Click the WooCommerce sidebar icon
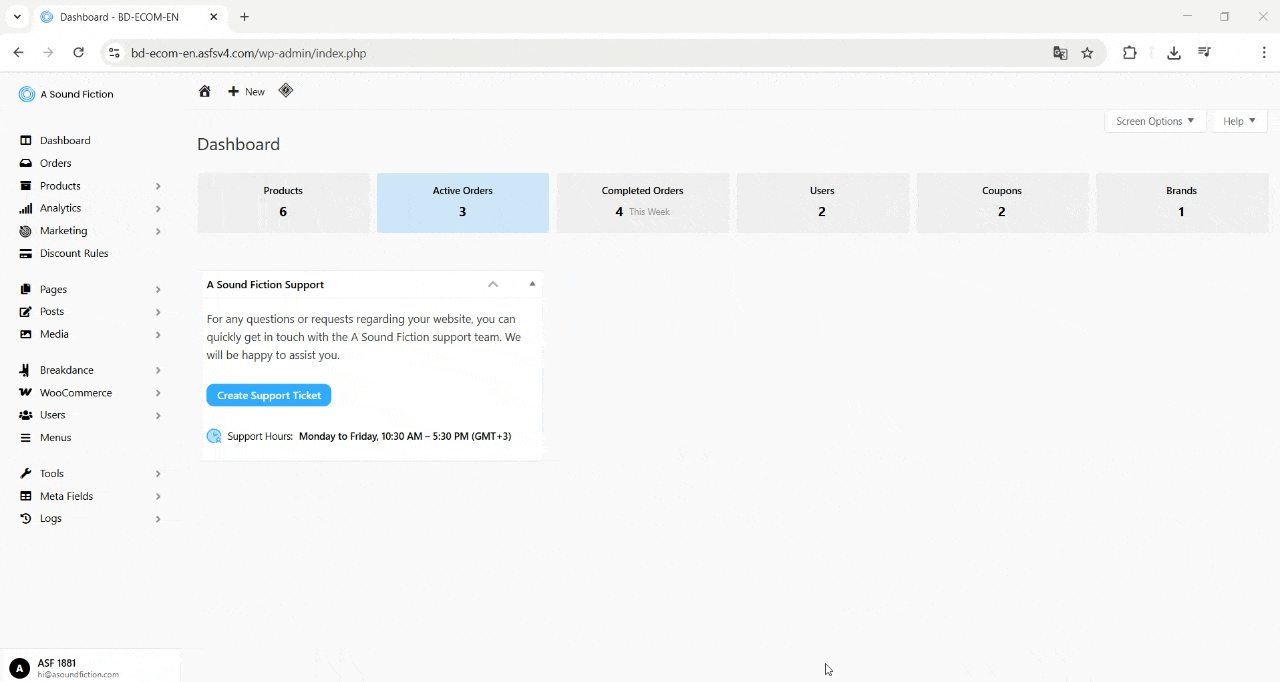 tap(25, 392)
